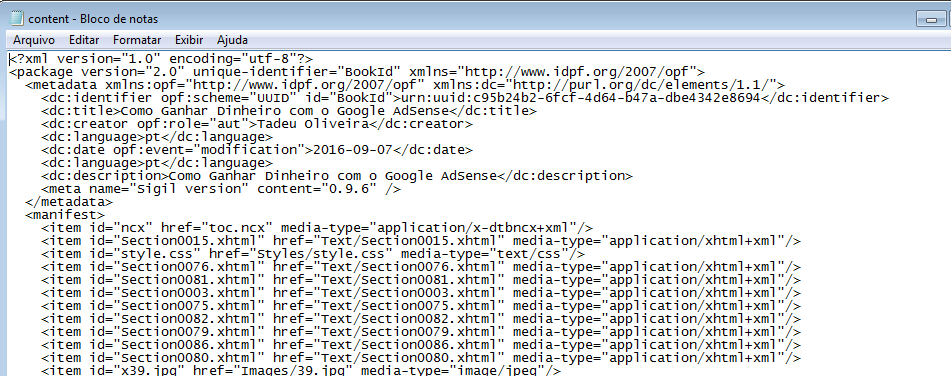Open the Ajuda menu
The height and width of the screenshot is (376, 951).
232,40
